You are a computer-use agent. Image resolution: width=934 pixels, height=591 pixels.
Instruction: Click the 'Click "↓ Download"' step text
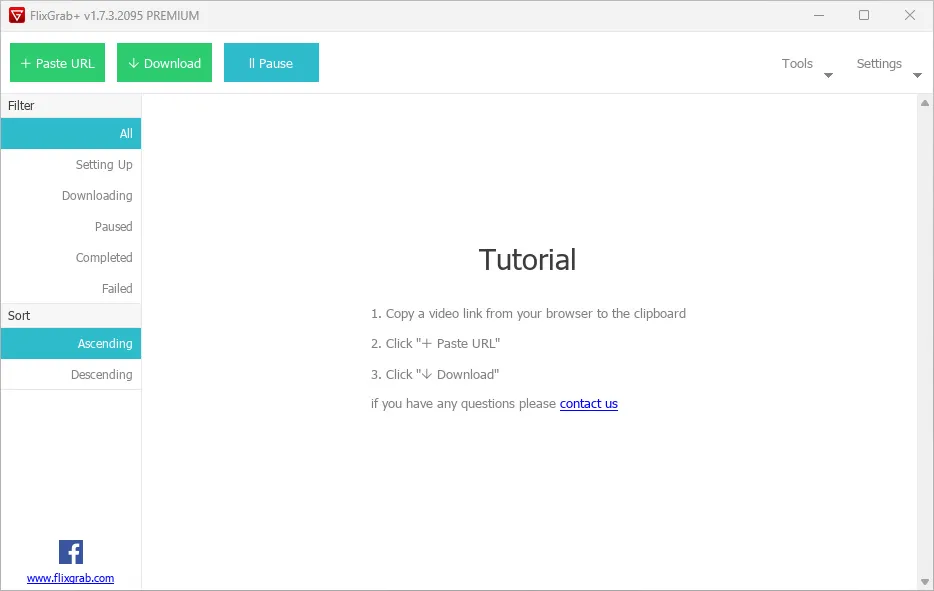tap(435, 375)
